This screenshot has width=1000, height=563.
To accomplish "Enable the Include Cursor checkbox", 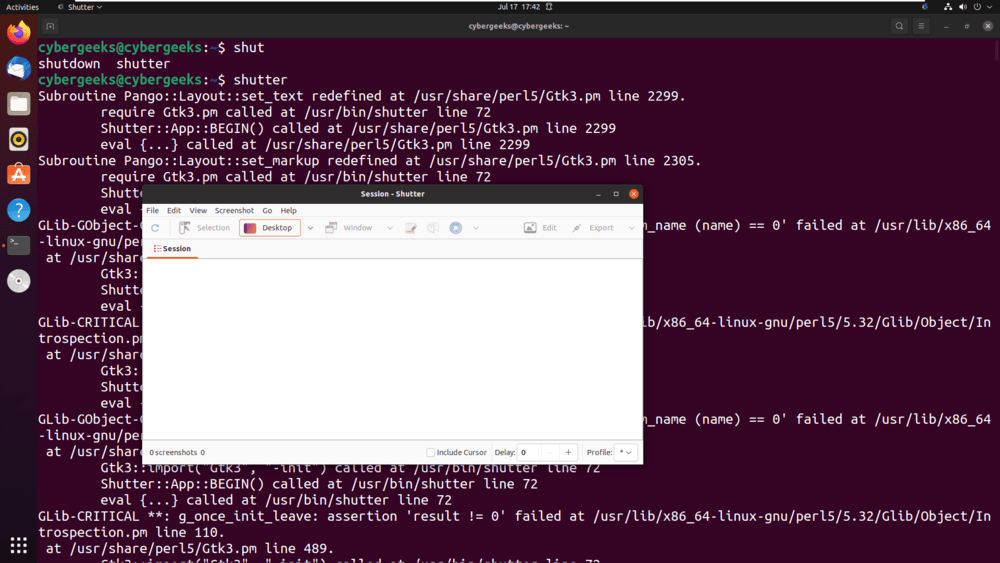I will (x=430, y=453).
